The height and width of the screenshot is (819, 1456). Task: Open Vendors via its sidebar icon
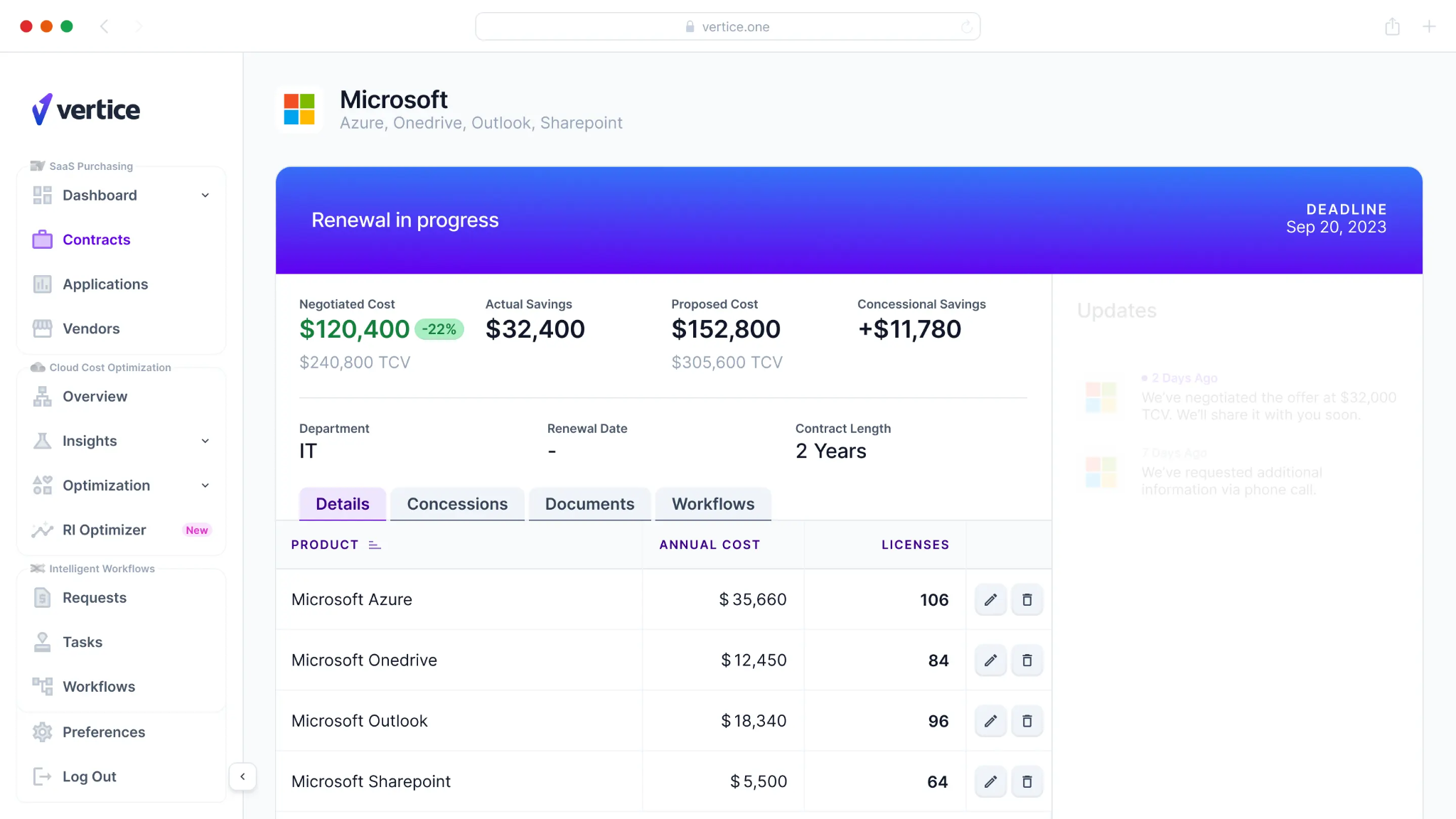coord(42,328)
